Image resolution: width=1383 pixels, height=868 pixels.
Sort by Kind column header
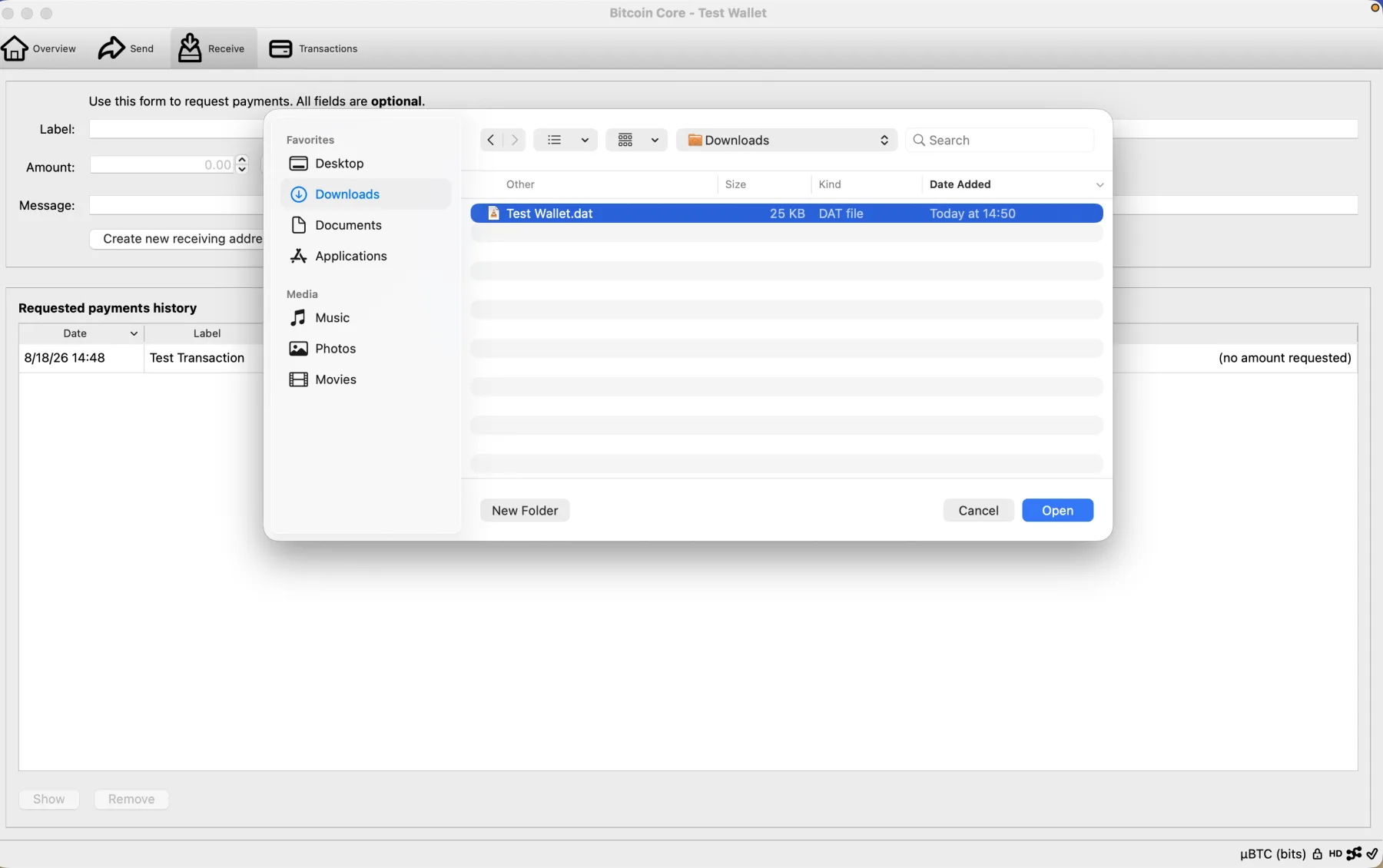[830, 184]
